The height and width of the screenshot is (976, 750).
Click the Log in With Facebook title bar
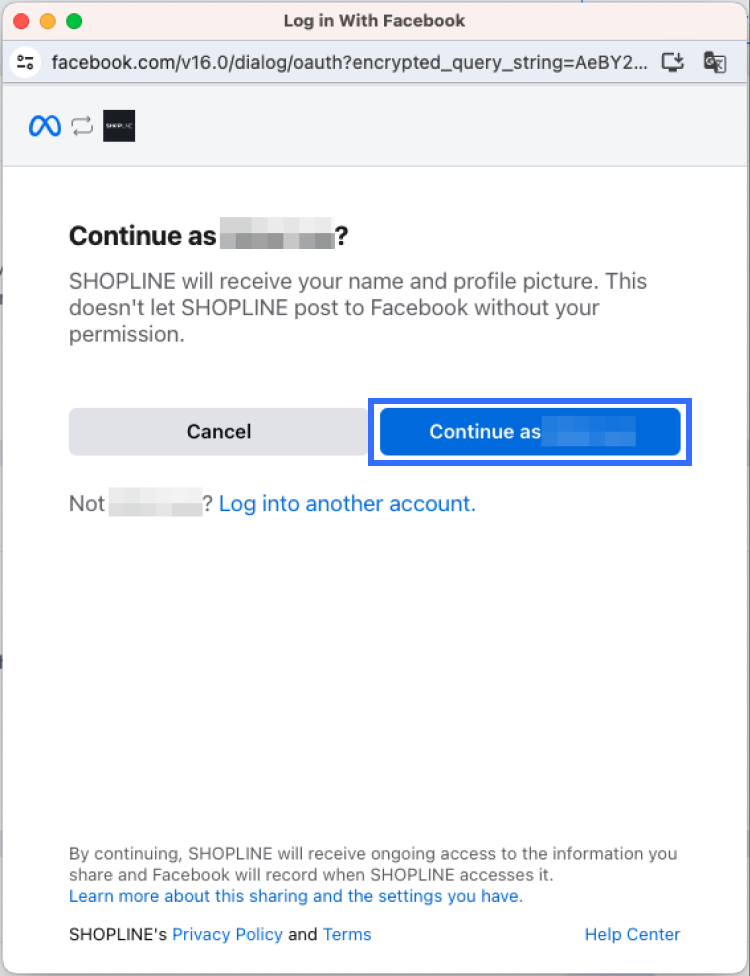point(374,21)
